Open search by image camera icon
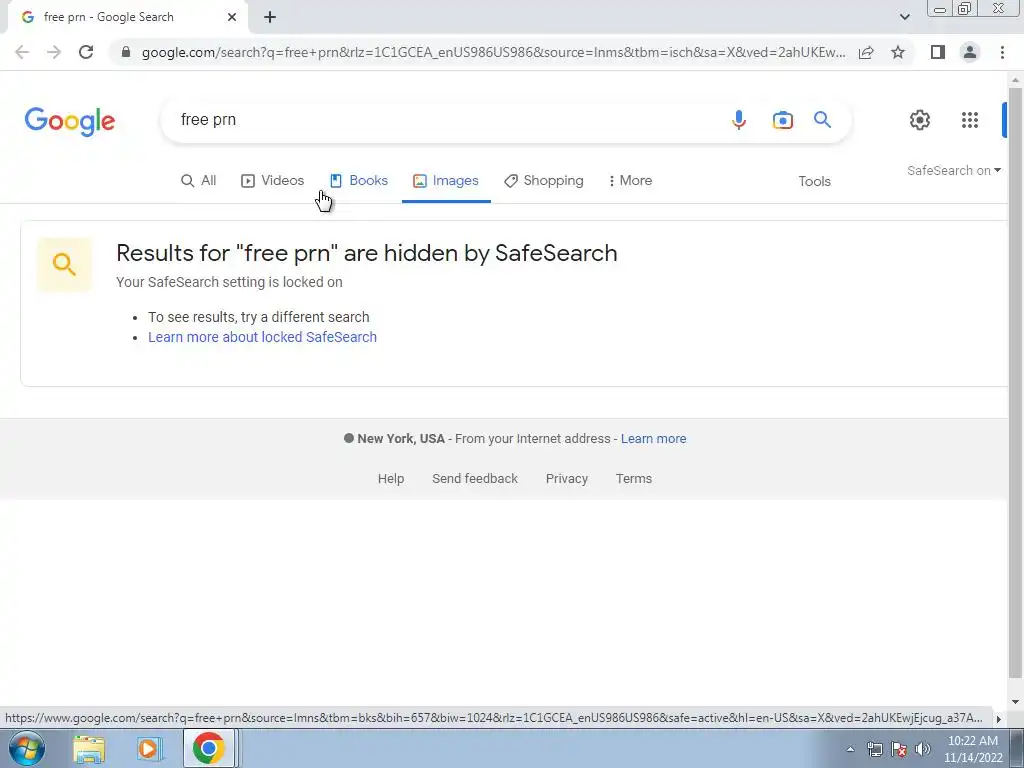Screen dimensions: 1024x768 (782, 120)
